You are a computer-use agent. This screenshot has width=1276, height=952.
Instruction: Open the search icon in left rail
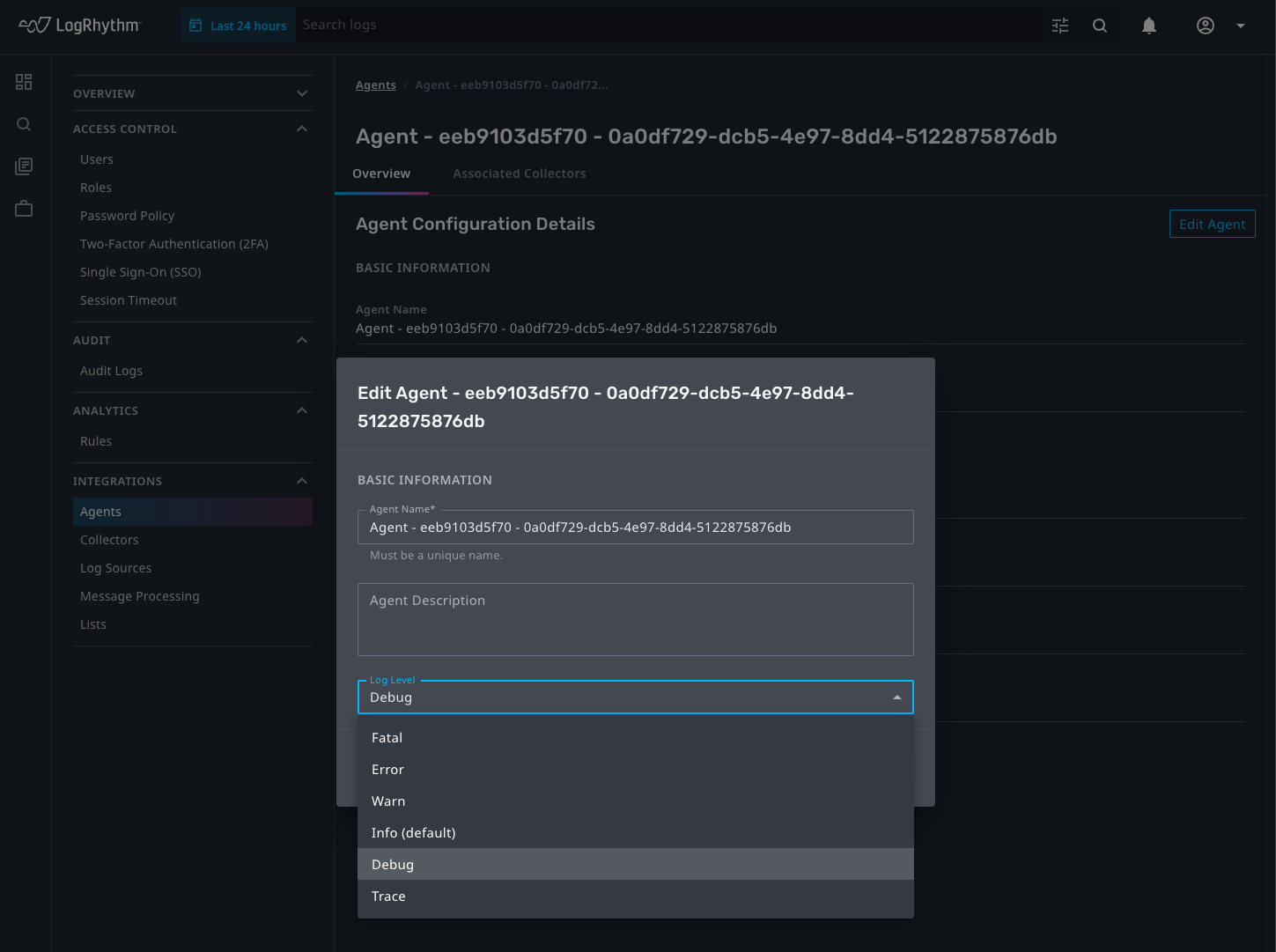tap(24, 124)
